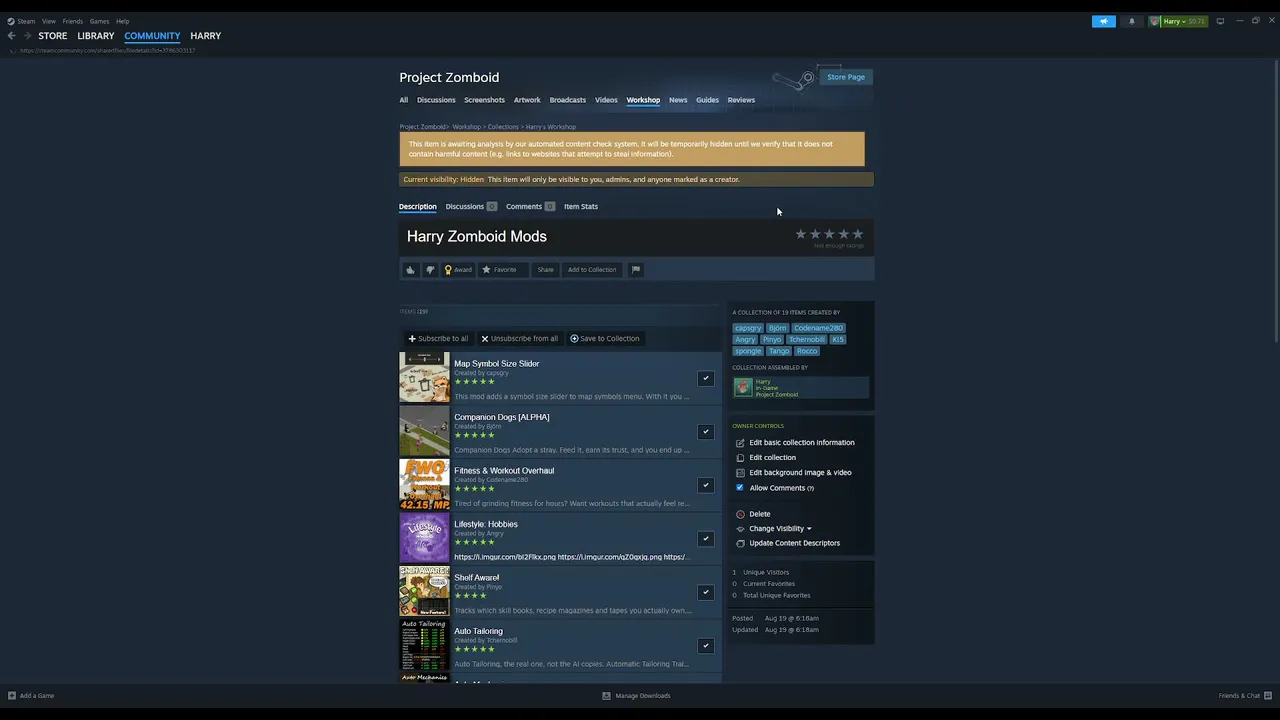Report the collection with the flag icon
Viewport: 1280px width, 720px height.
point(635,270)
